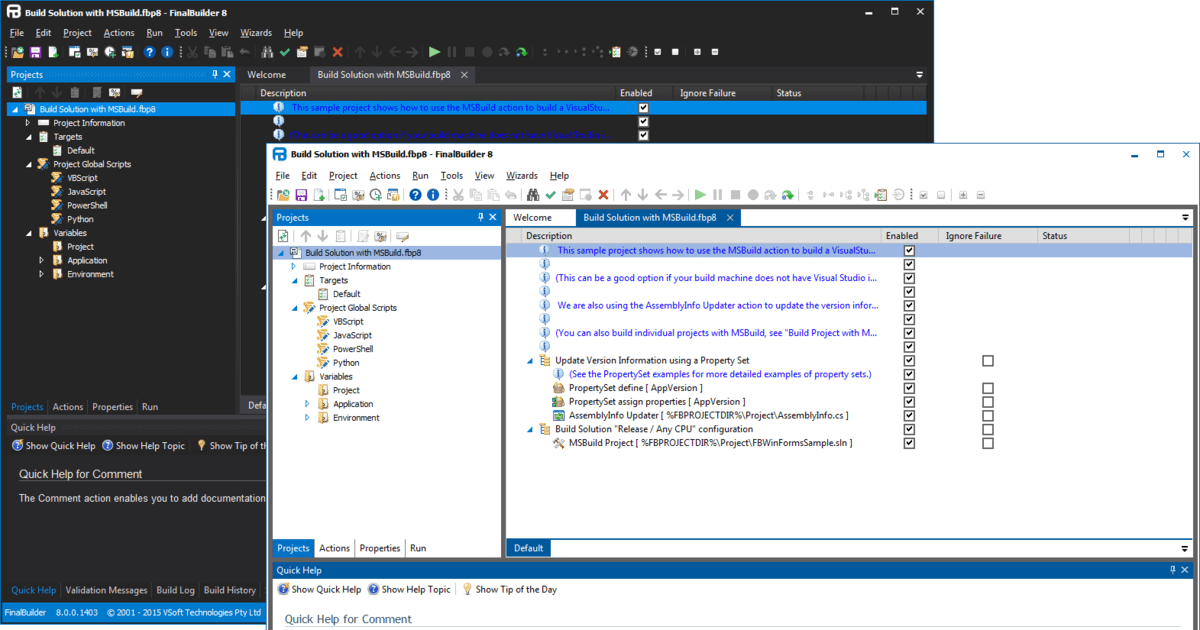Check Ignore Failure for AssemblyInfo Updater
1200x630 pixels.
click(x=988, y=416)
